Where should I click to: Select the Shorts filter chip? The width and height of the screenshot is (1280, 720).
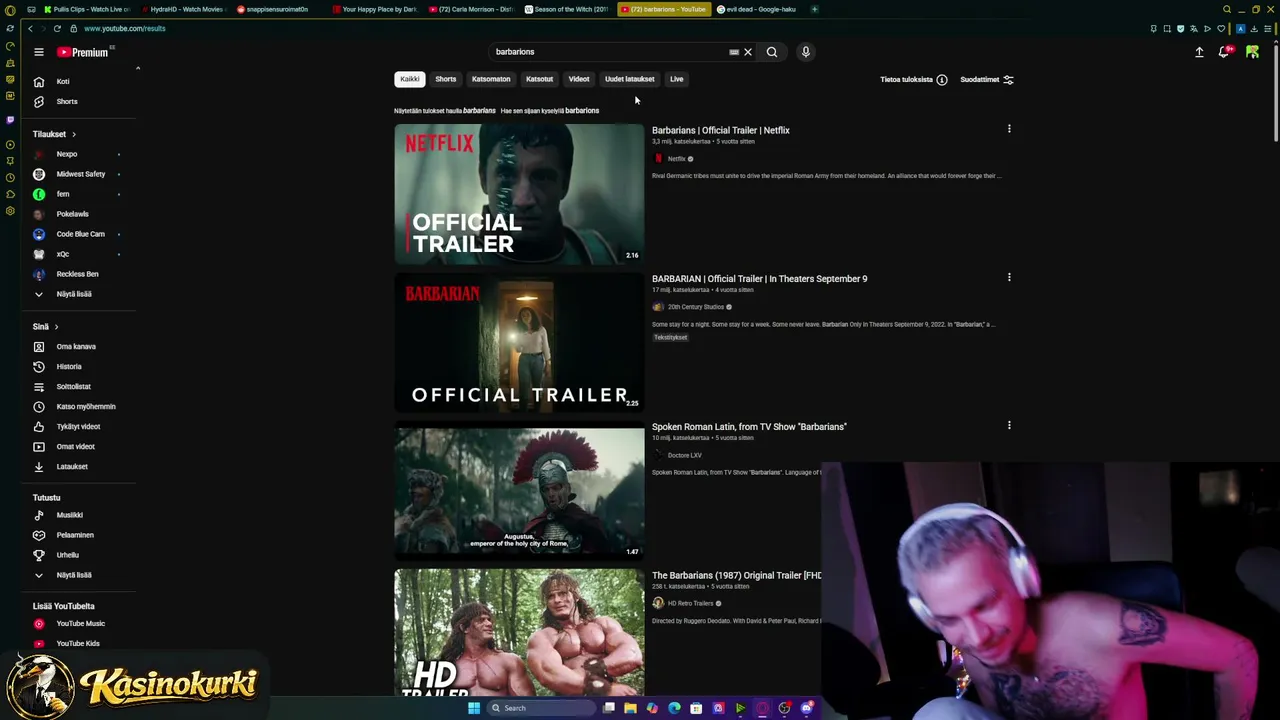point(446,79)
